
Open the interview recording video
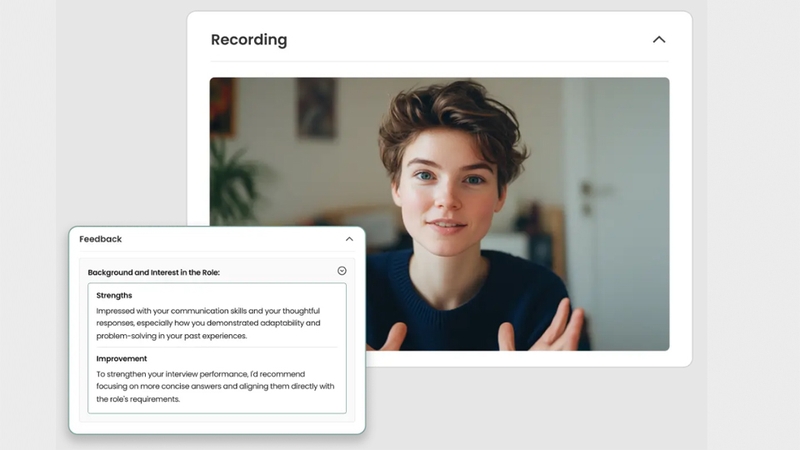point(439,214)
